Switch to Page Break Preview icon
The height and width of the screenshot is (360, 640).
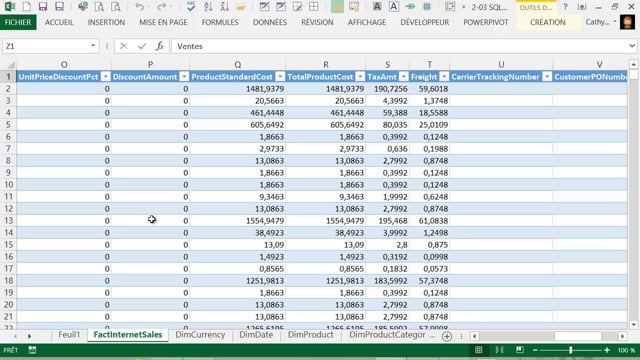pyautogui.click(x=520, y=350)
